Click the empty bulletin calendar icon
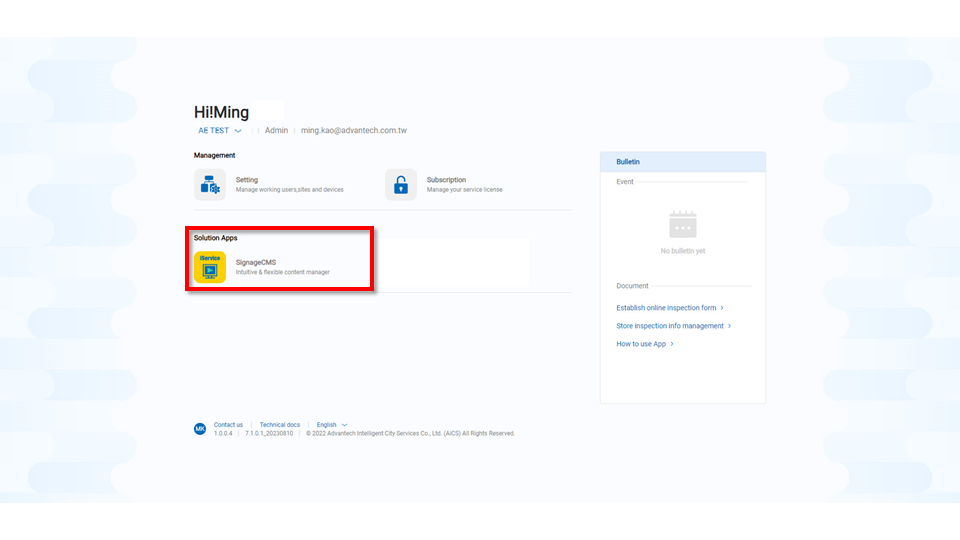960x540 pixels. 683,225
